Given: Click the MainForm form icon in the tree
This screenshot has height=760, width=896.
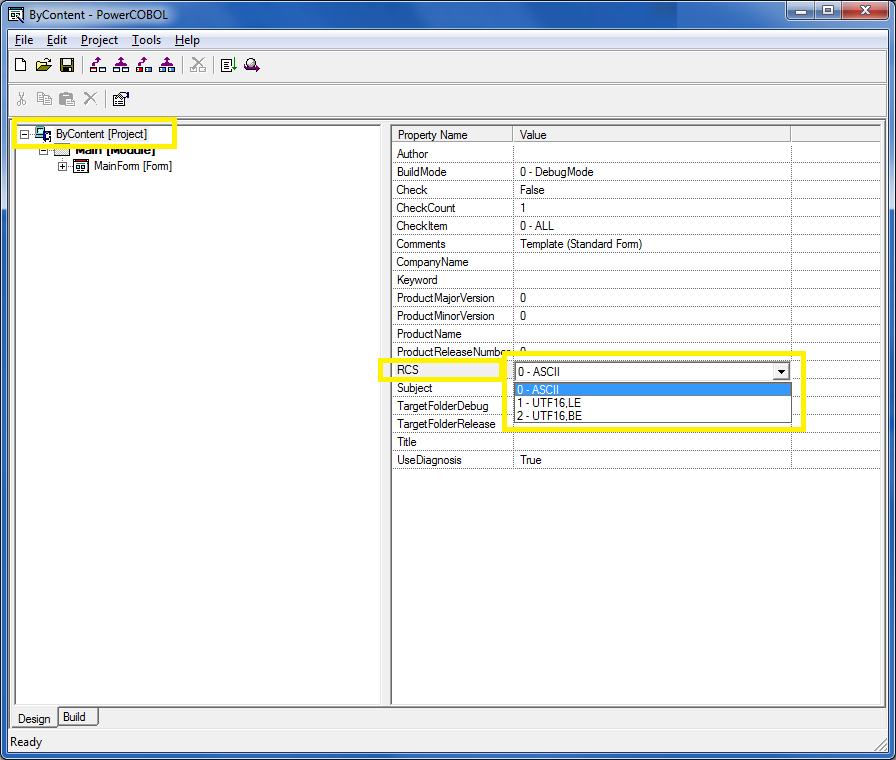Looking at the screenshot, I should pos(81,166).
